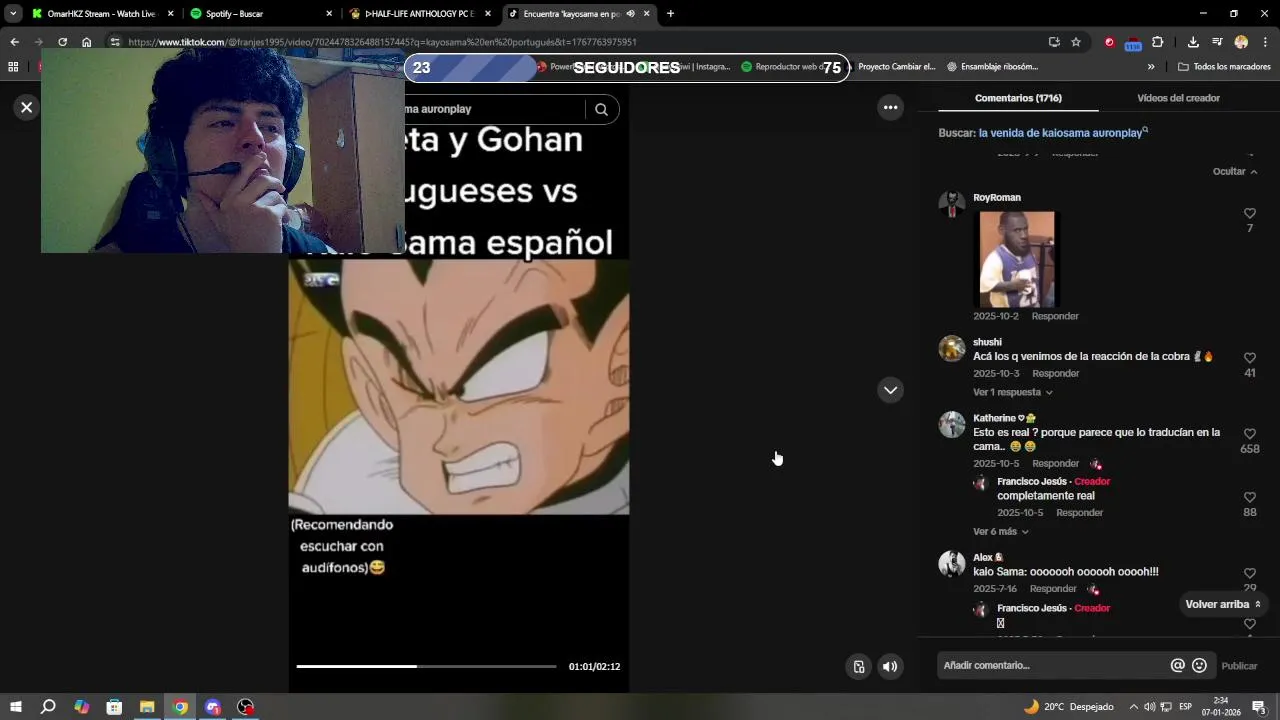Screen dimensions: 1280x720
Task: Seek on the video progress bar
Action: coord(426,666)
